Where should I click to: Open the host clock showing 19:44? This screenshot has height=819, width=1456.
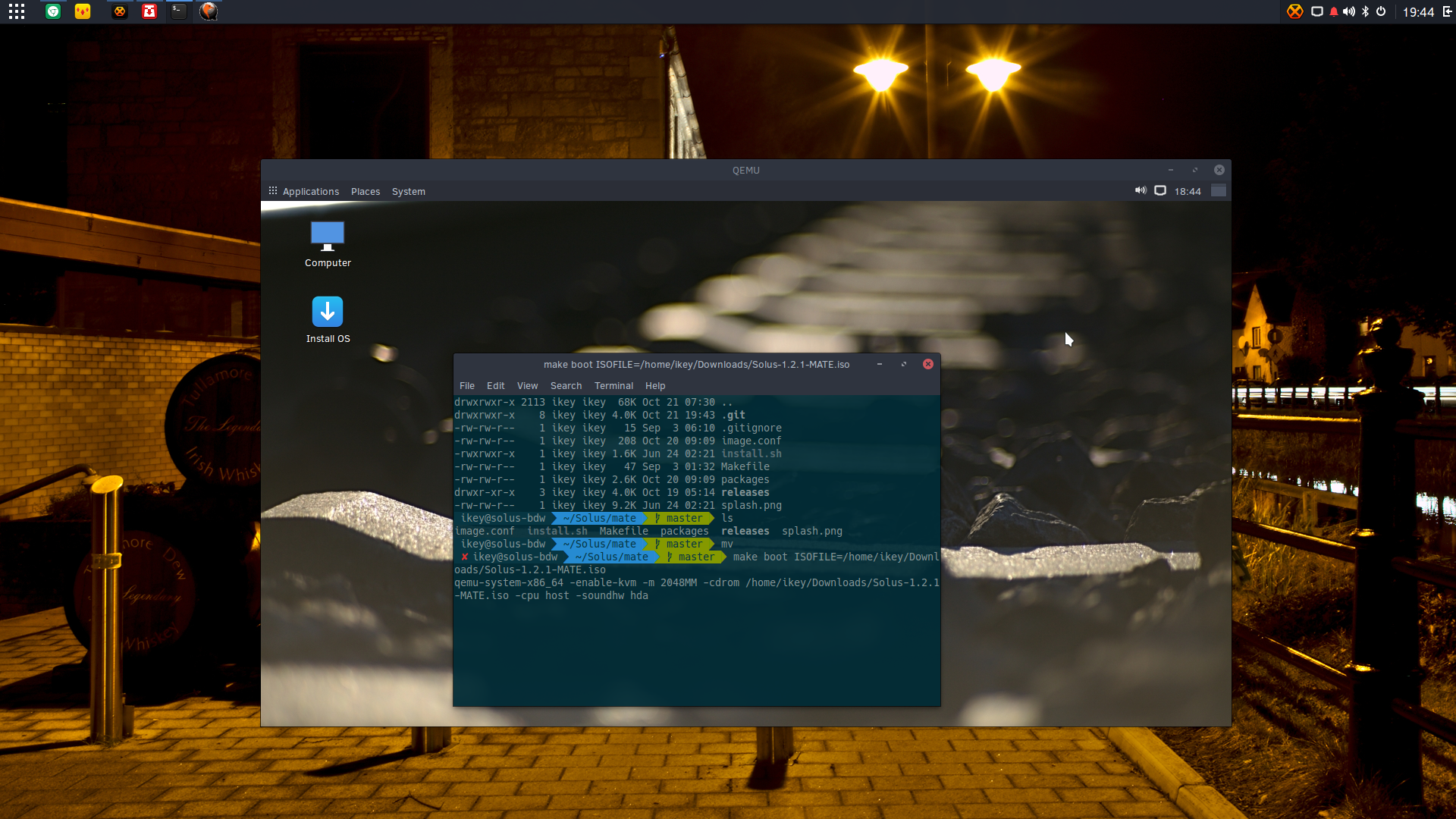click(1418, 12)
